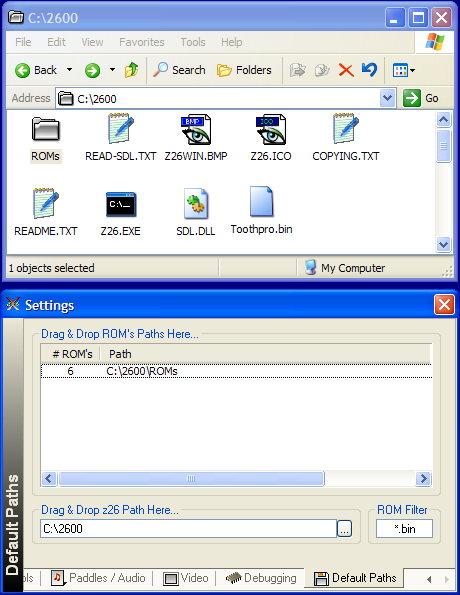Click the Undo toolbar icon
This screenshot has height=595, width=460.
[369, 70]
